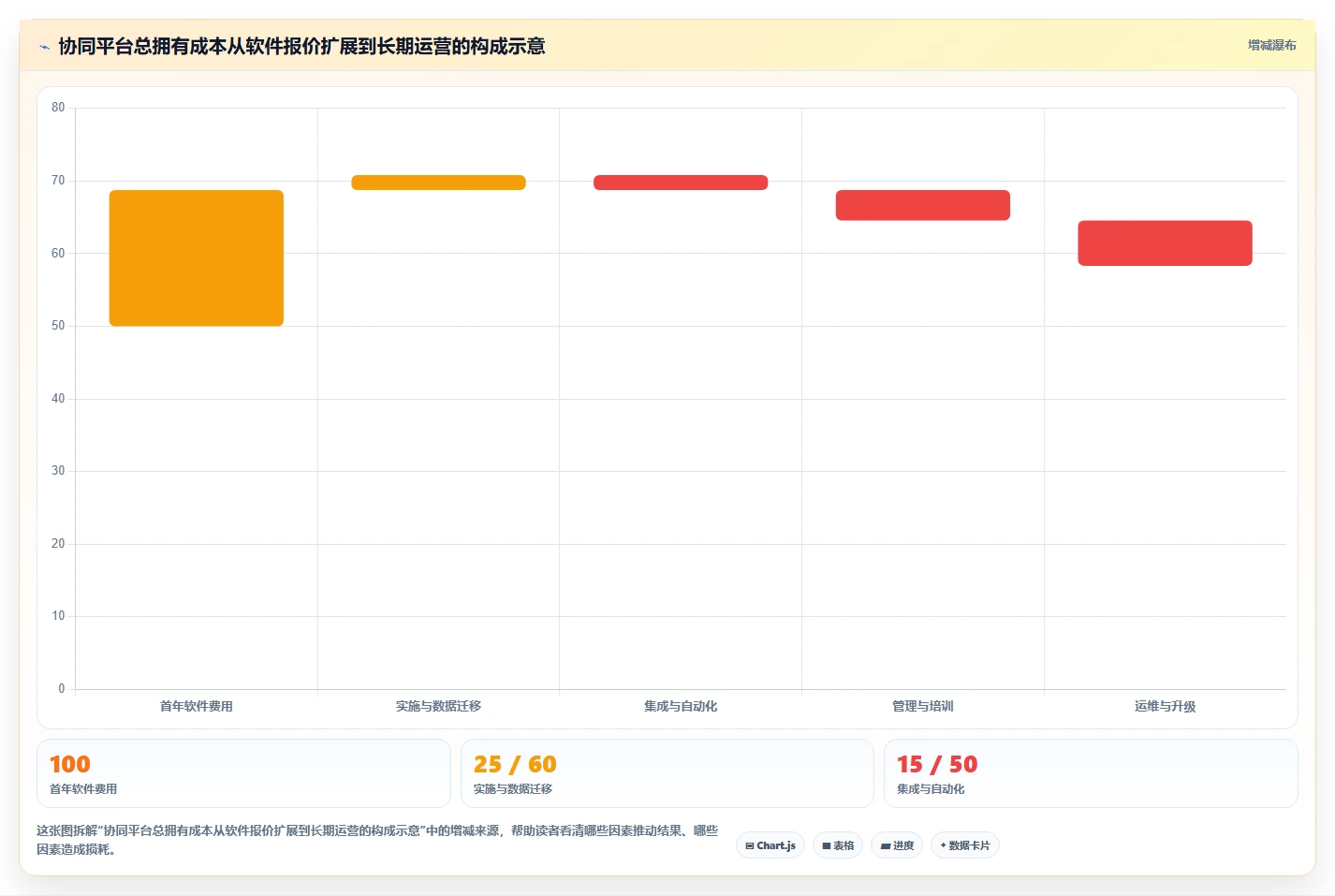1335x896 pixels.
Task: Click the red 运维与升级 bar
Action: point(1165,243)
